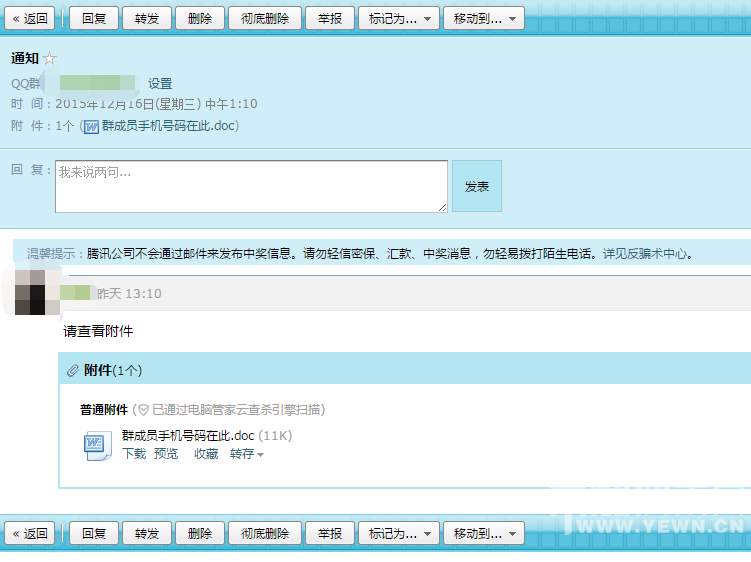
Task: Click the paperclip icon beside 附件(1个)
Action: pyautogui.click(x=73, y=370)
